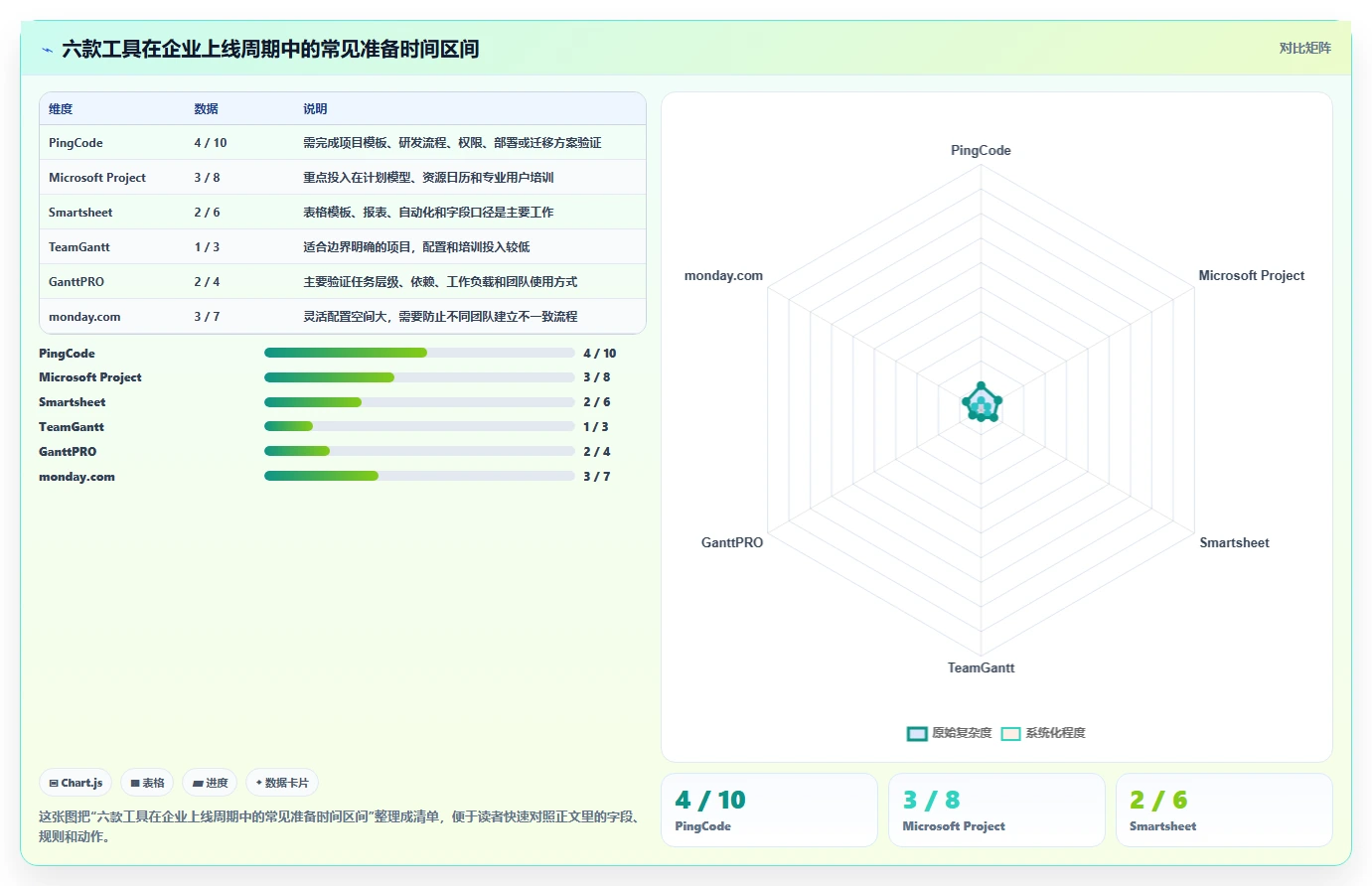1372x886 pixels.
Task: Click the description starting 表格模板、报表
Action: coord(428,213)
